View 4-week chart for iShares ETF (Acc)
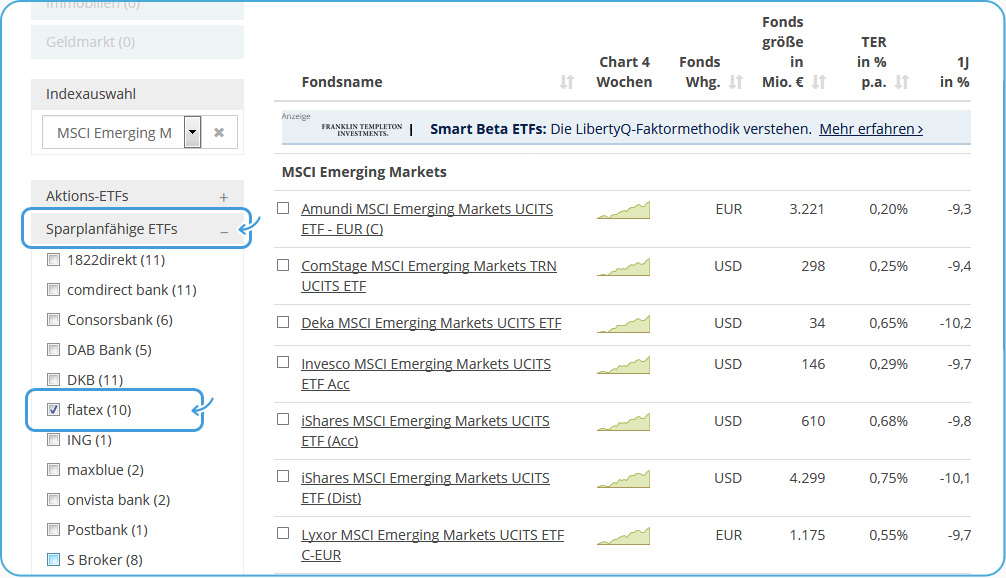The height and width of the screenshot is (578, 1006). pyautogui.click(x=624, y=422)
